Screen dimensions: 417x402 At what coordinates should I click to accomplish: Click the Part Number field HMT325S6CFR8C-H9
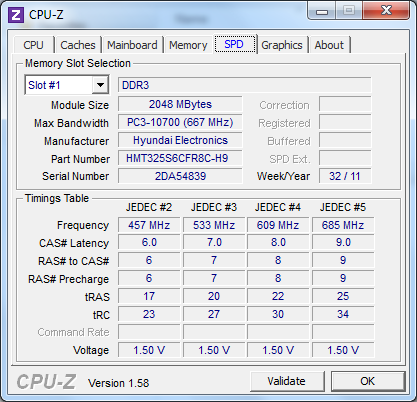coord(180,158)
